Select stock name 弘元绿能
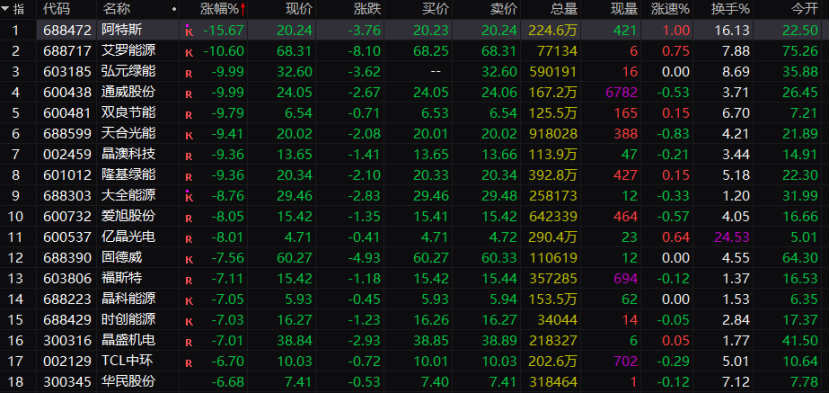830x393 pixels. (129, 72)
